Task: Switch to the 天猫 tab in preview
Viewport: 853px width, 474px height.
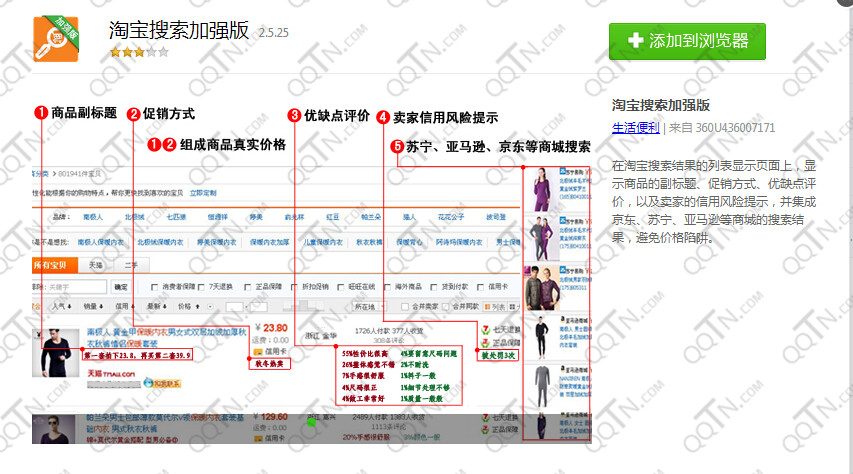Action: pos(96,265)
